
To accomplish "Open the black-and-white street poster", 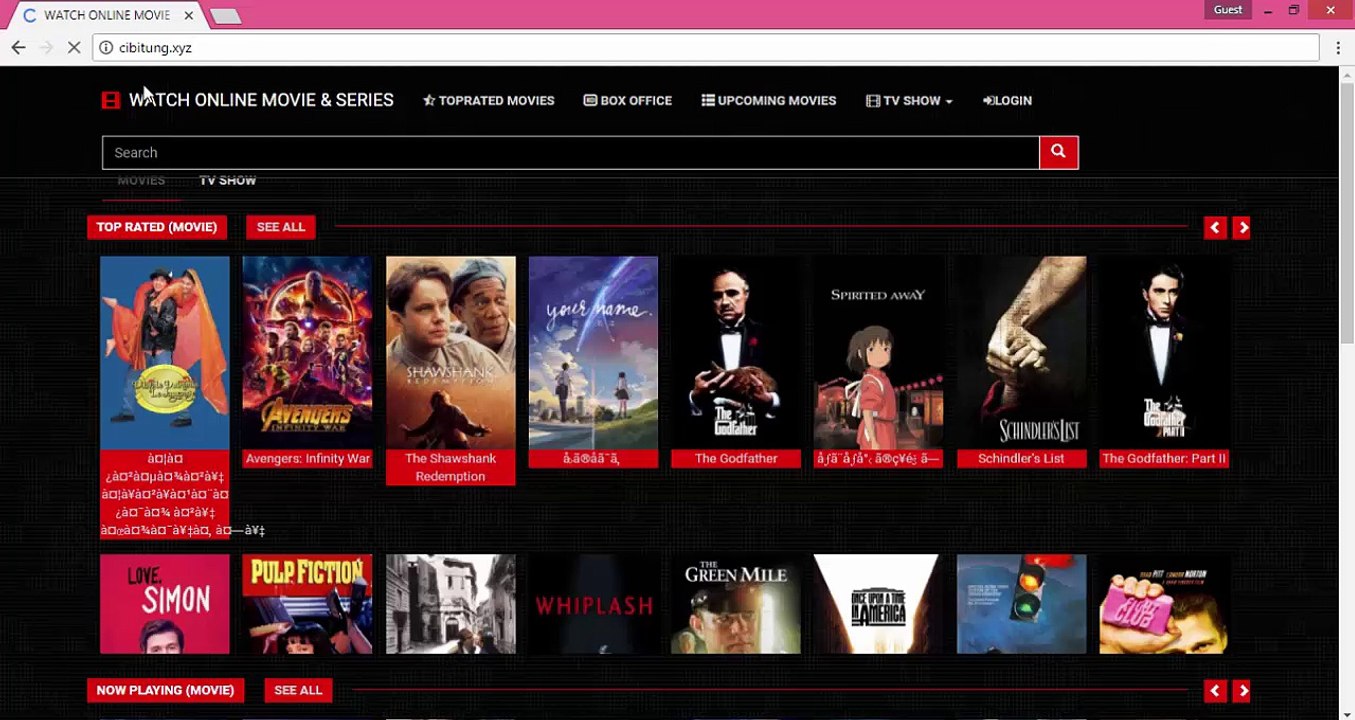I will [451, 604].
